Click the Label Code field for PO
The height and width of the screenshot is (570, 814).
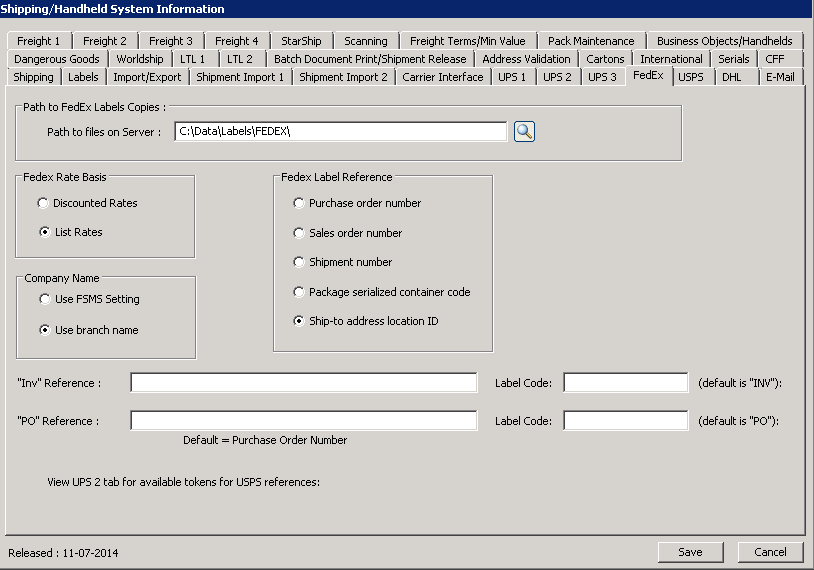pyautogui.click(x=625, y=421)
